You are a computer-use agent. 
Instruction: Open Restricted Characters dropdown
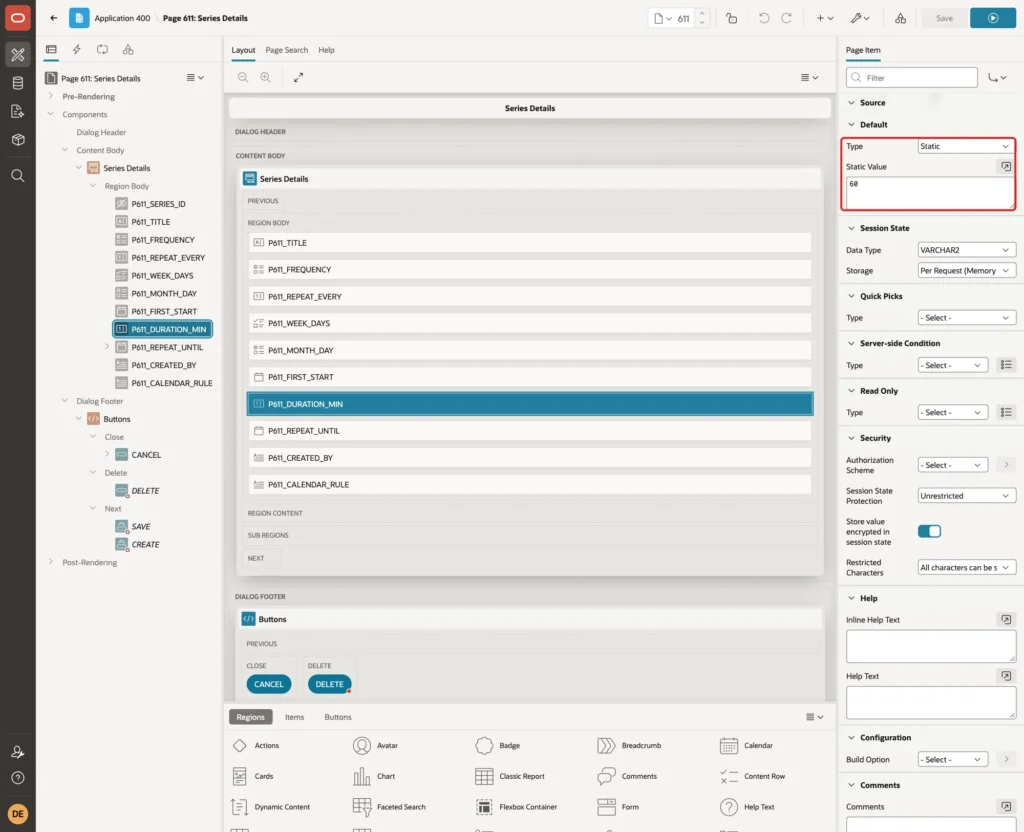(966, 568)
